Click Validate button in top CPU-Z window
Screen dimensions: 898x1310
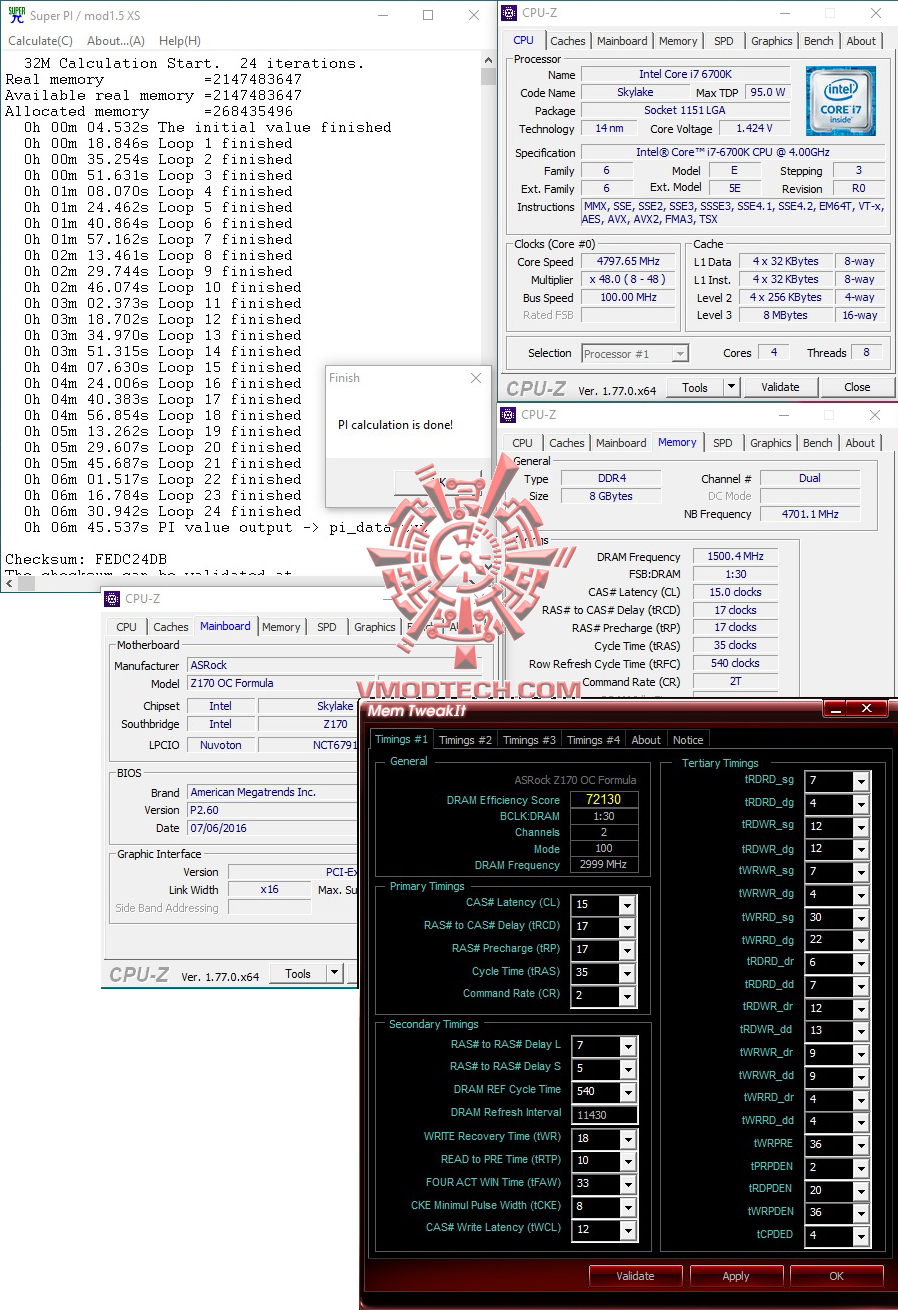click(780, 387)
